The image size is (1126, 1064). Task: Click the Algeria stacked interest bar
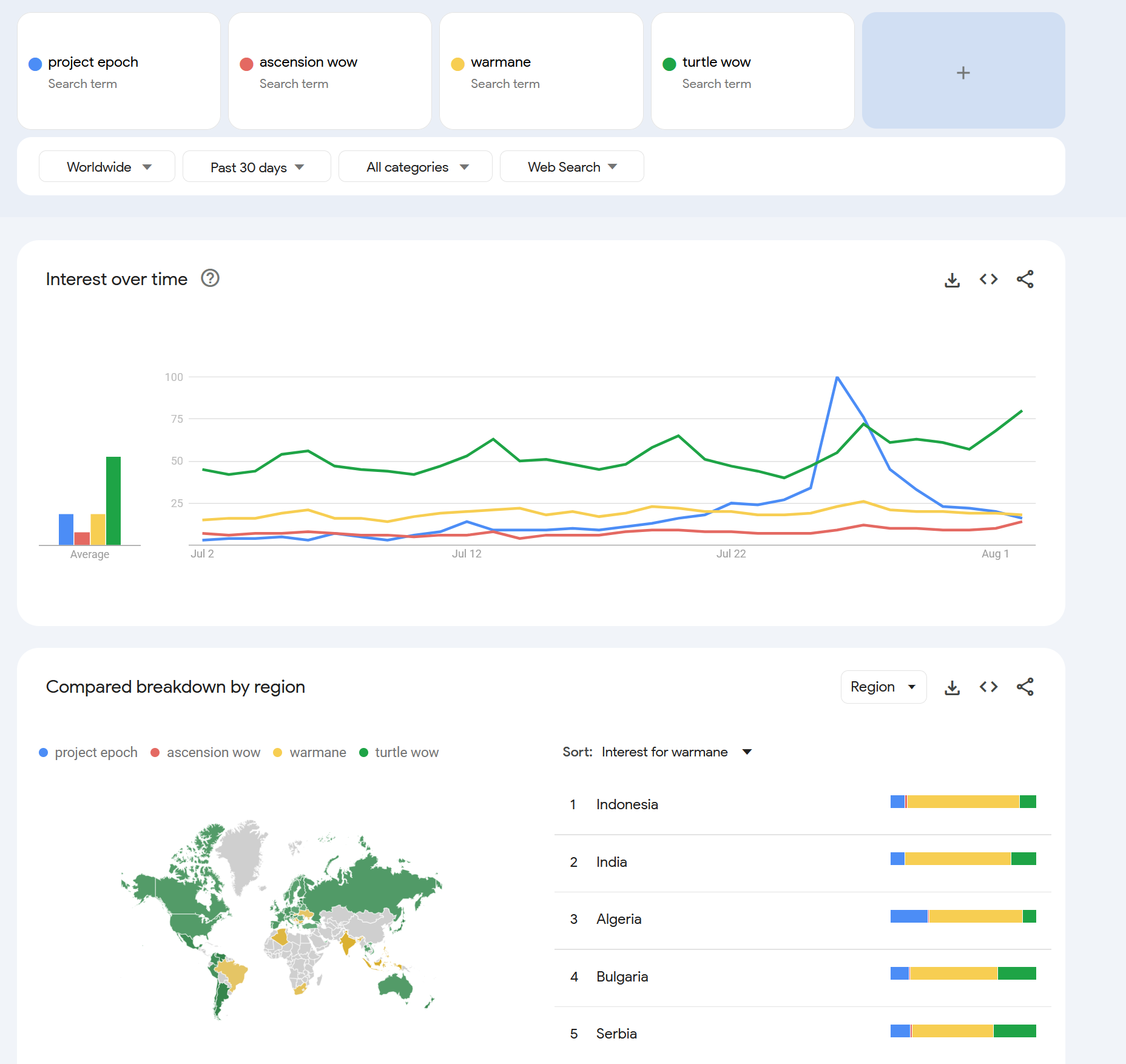coord(963,916)
